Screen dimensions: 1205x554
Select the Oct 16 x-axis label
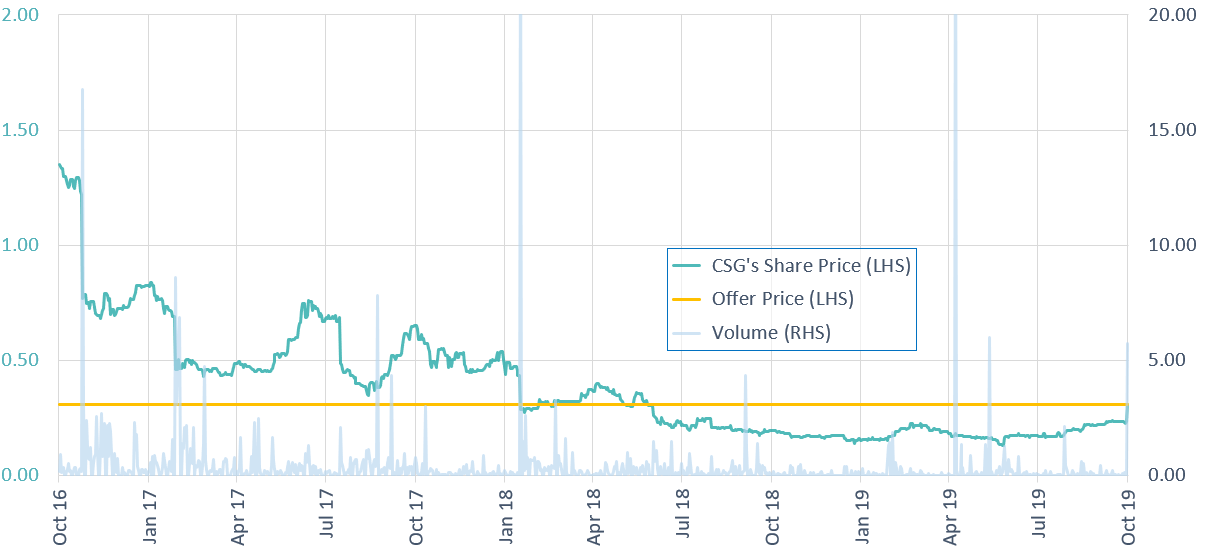tap(59, 516)
